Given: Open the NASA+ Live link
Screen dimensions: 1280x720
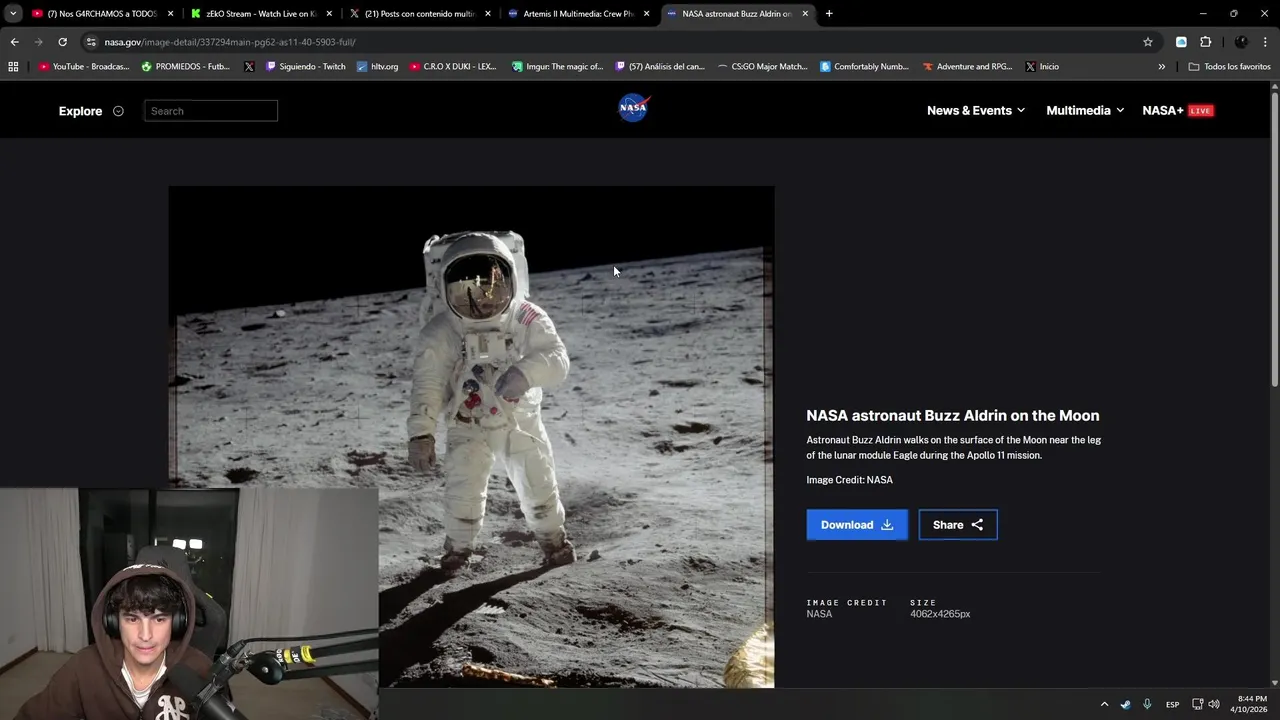Looking at the screenshot, I should (x=1178, y=111).
